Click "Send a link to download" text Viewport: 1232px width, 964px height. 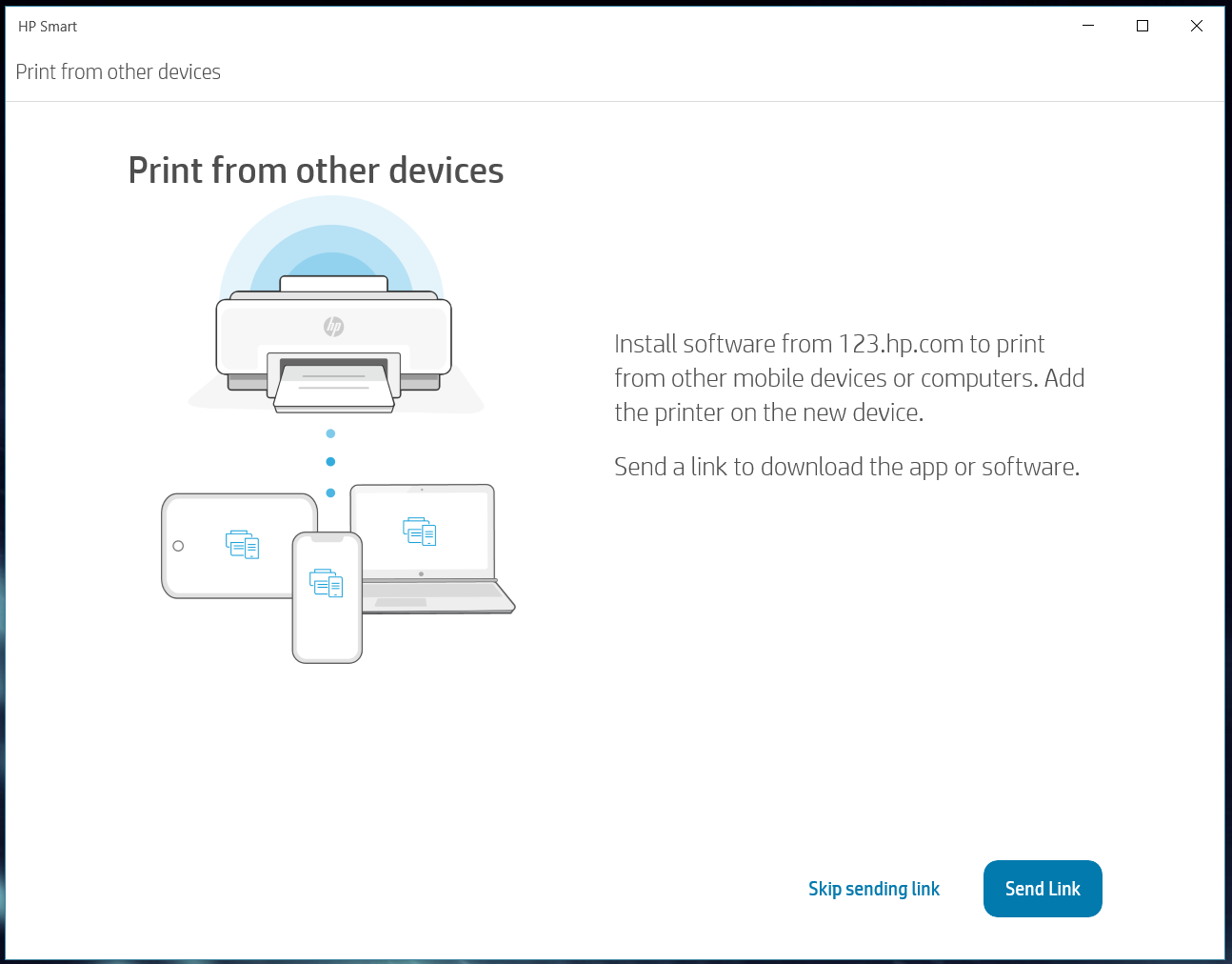[847, 467]
